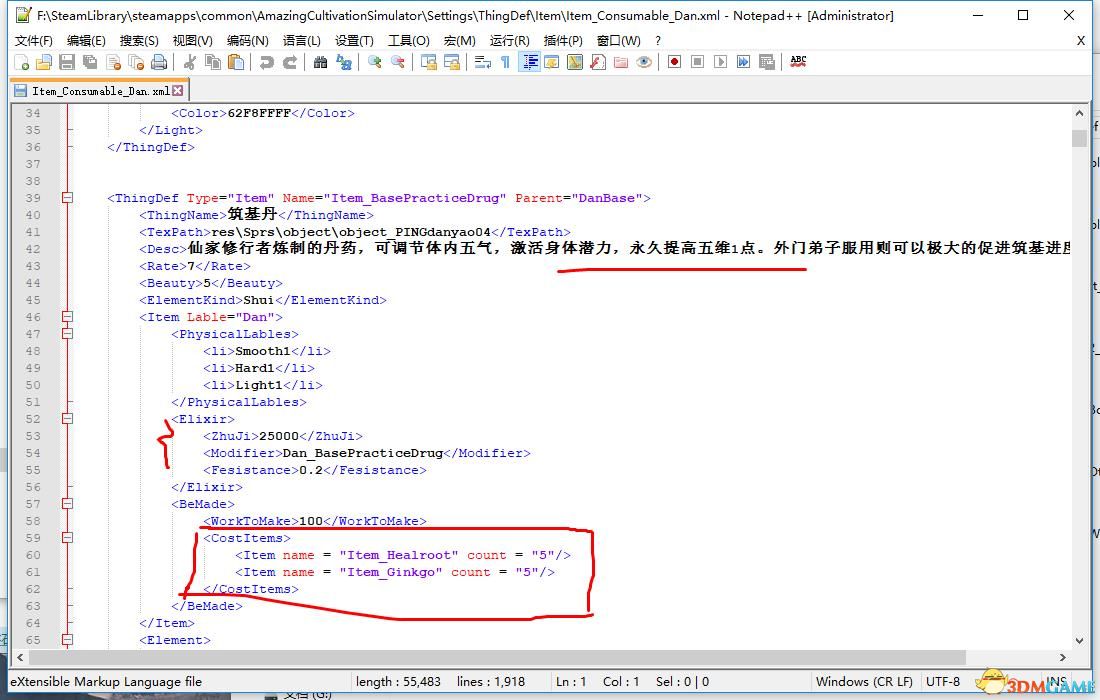Toggle the Show Indent Guide button
Screen dimensions: 1100x700
[529, 62]
